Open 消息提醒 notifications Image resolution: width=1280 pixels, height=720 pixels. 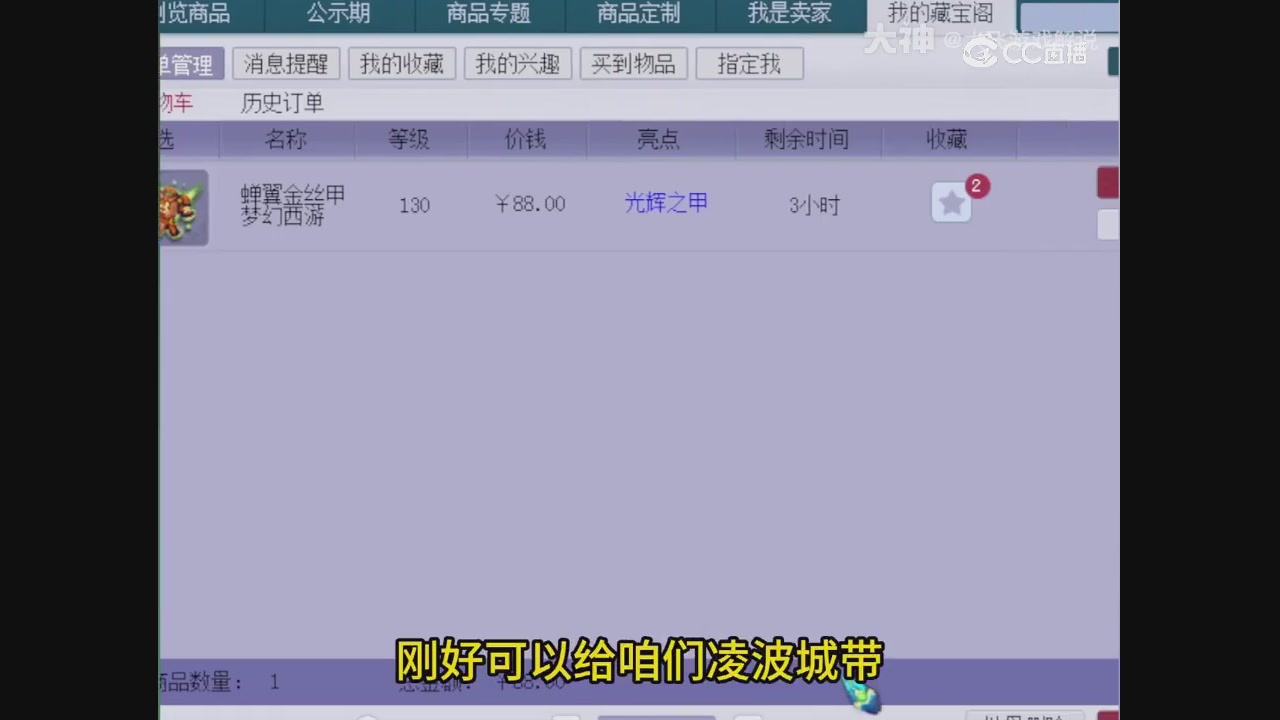click(286, 63)
